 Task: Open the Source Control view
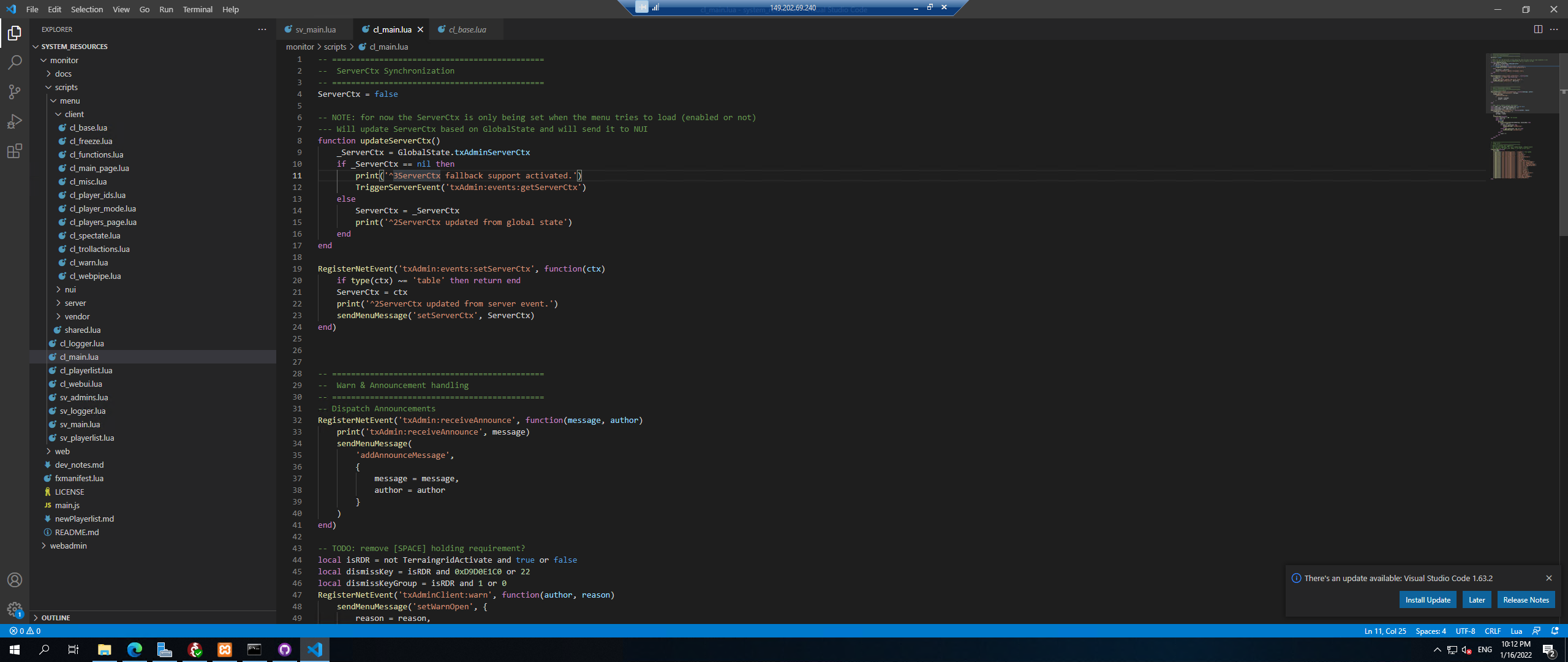click(15, 92)
